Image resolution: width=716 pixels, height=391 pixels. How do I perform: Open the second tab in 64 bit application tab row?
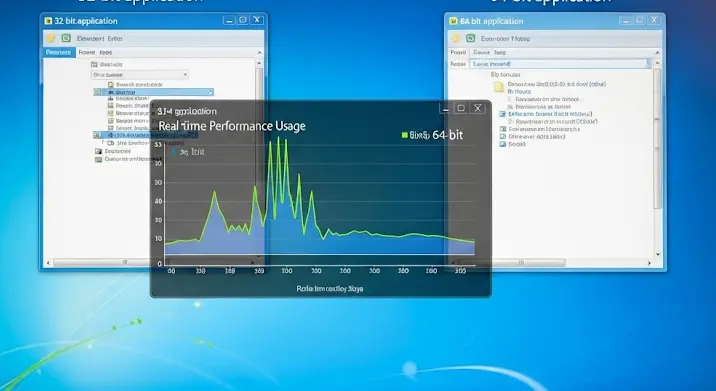coord(482,53)
